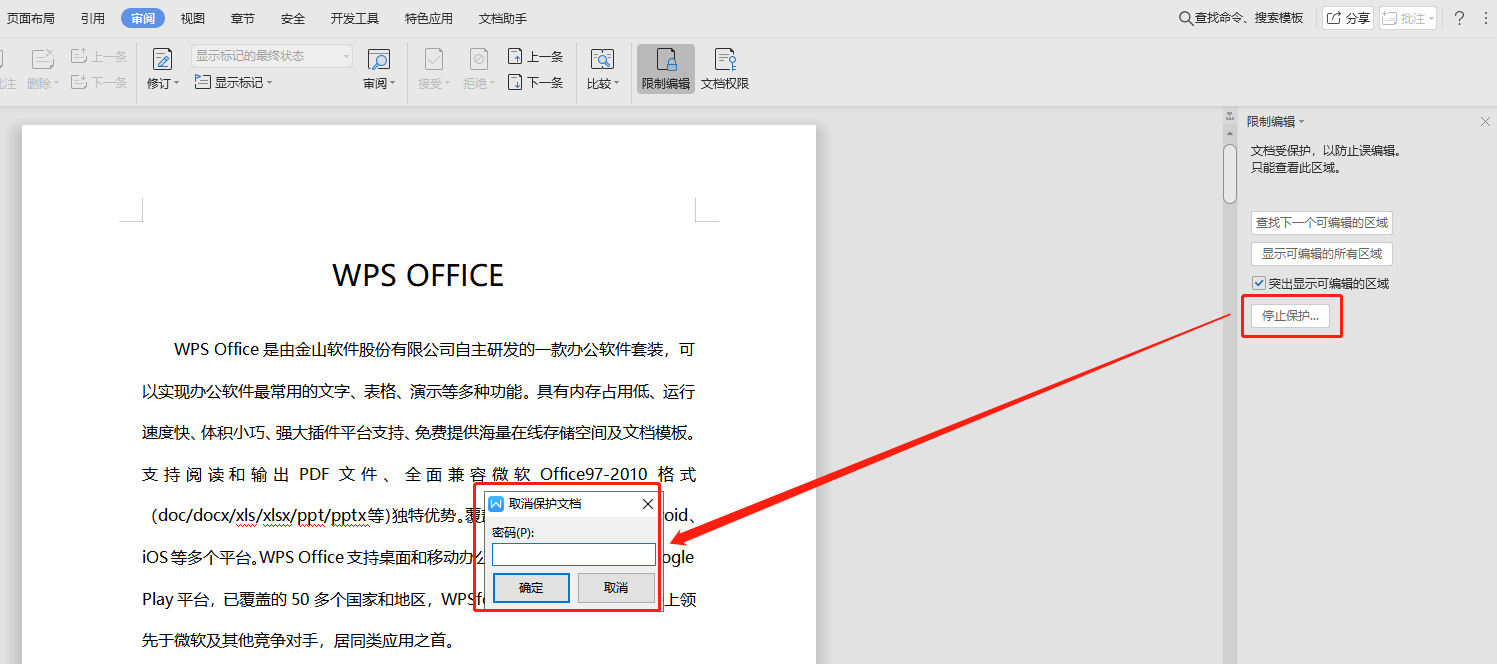Click the 审阅 pane magnifier icon
This screenshot has width=1497, height=664.
378,59
